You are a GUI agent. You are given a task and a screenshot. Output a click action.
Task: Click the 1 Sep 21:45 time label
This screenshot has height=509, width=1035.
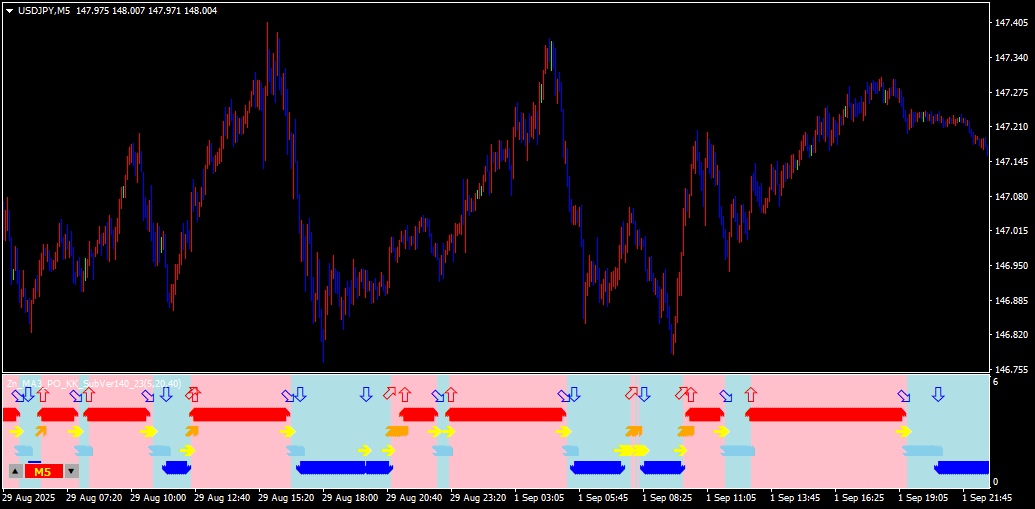click(988, 497)
